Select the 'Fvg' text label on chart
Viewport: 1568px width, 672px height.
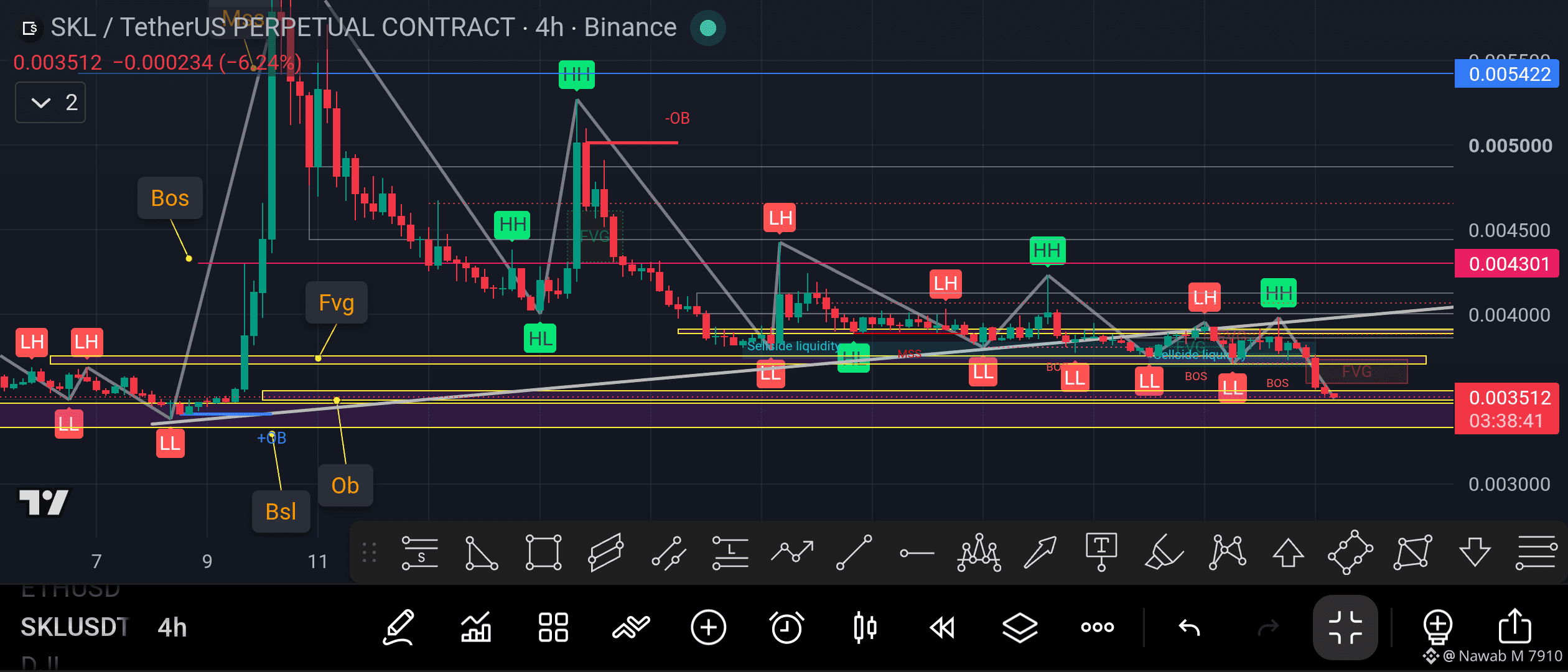[337, 302]
